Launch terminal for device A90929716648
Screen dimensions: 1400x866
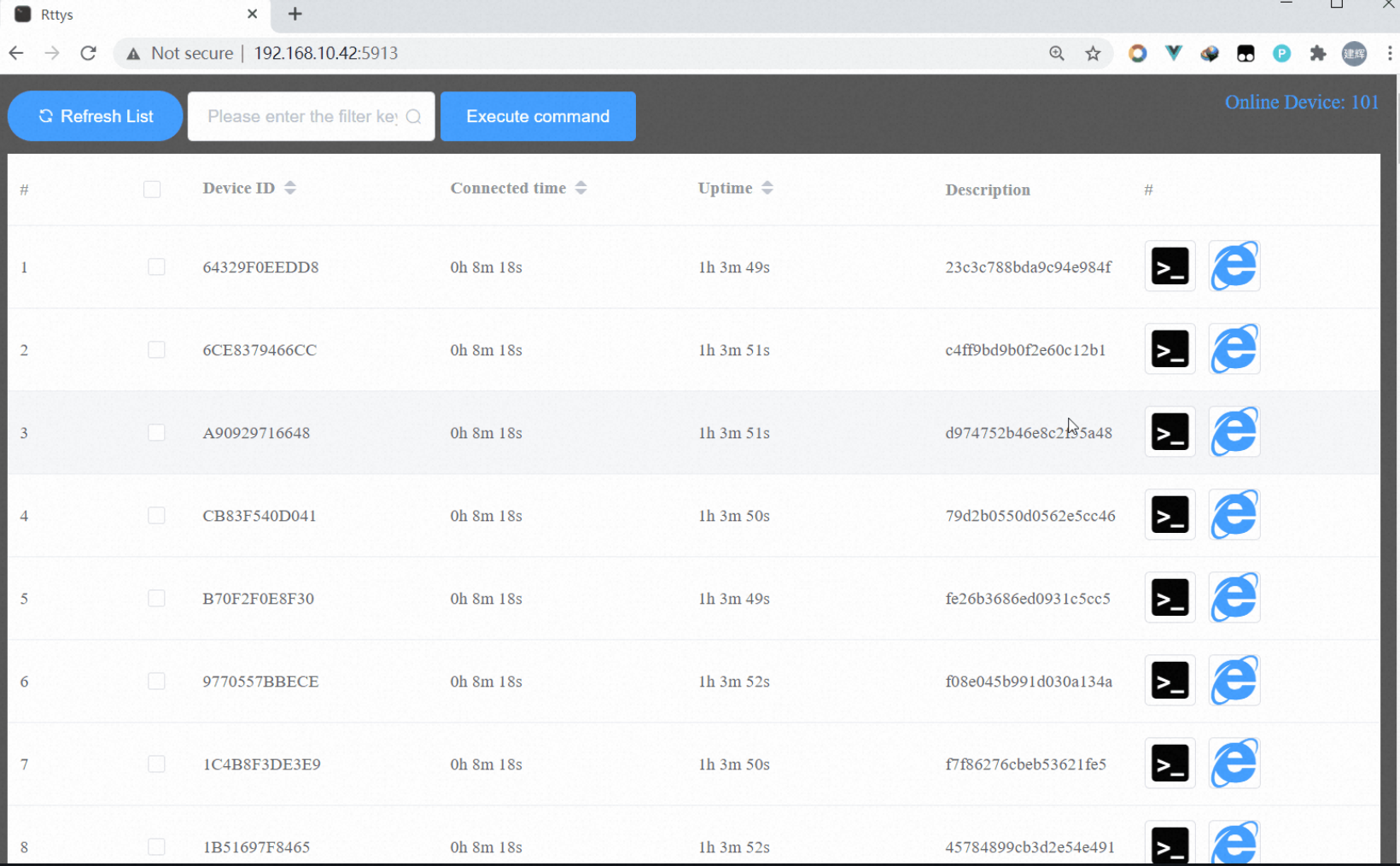point(1170,432)
